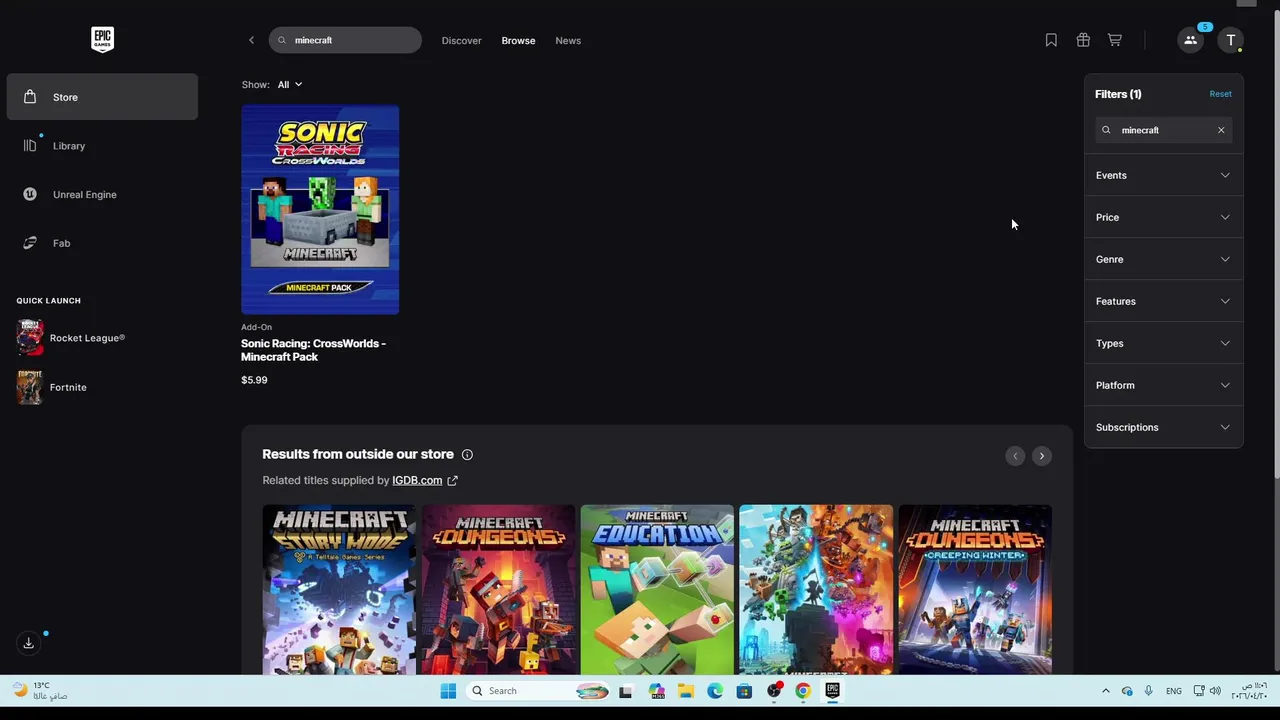Click the microphone tray icon

1148,691
